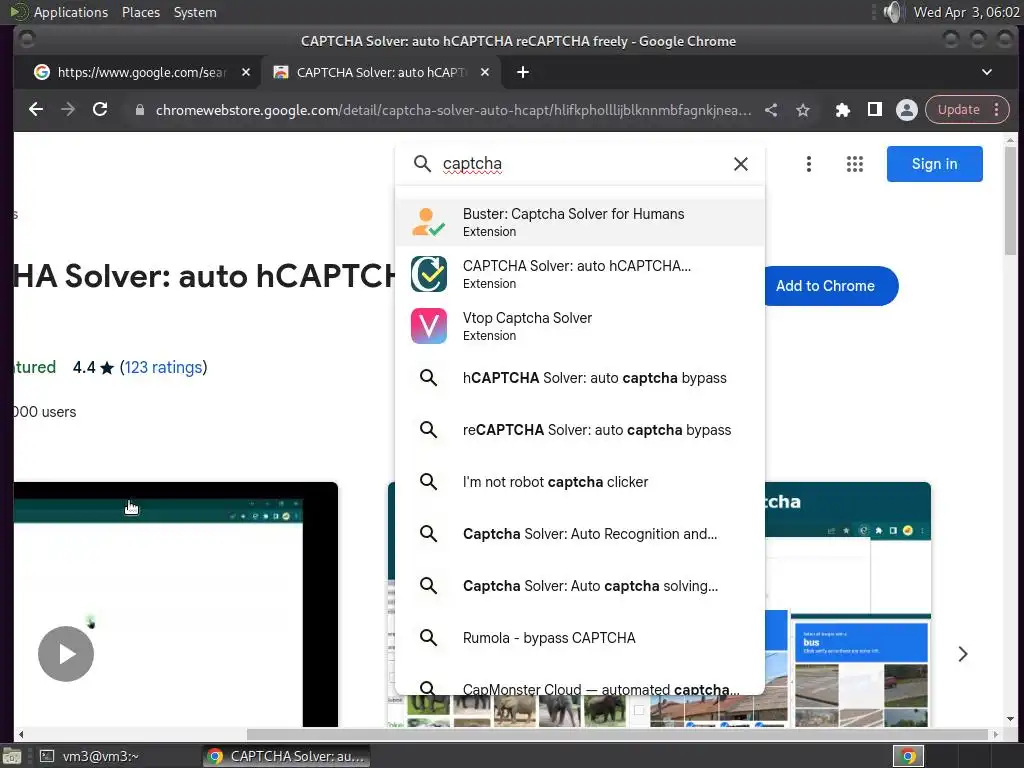Screen dimensions: 1024x768
Task: Go back to the previous page
Action: coord(36,110)
